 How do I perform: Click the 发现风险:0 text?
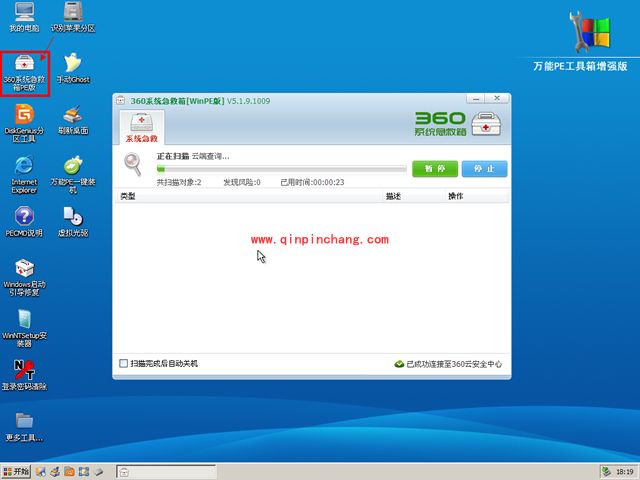(x=242, y=182)
